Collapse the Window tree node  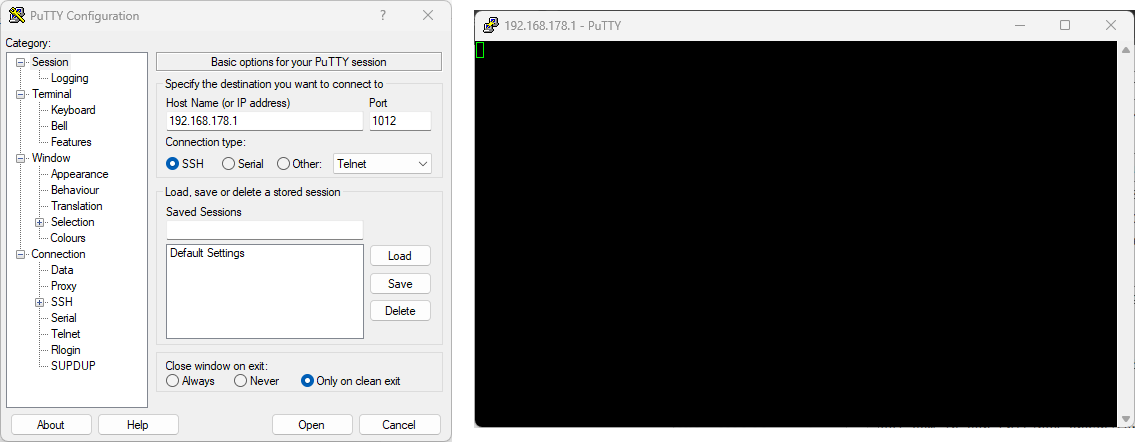coord(20,159)
